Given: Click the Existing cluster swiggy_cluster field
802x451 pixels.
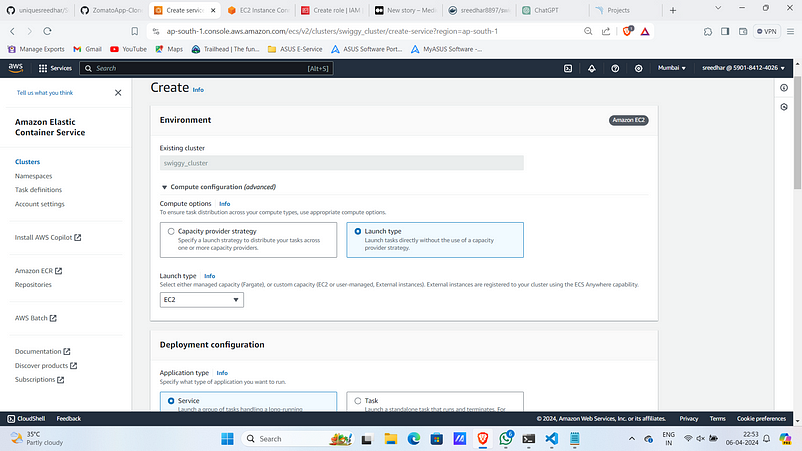Looking at the screenshot, I should pos(342,163).
